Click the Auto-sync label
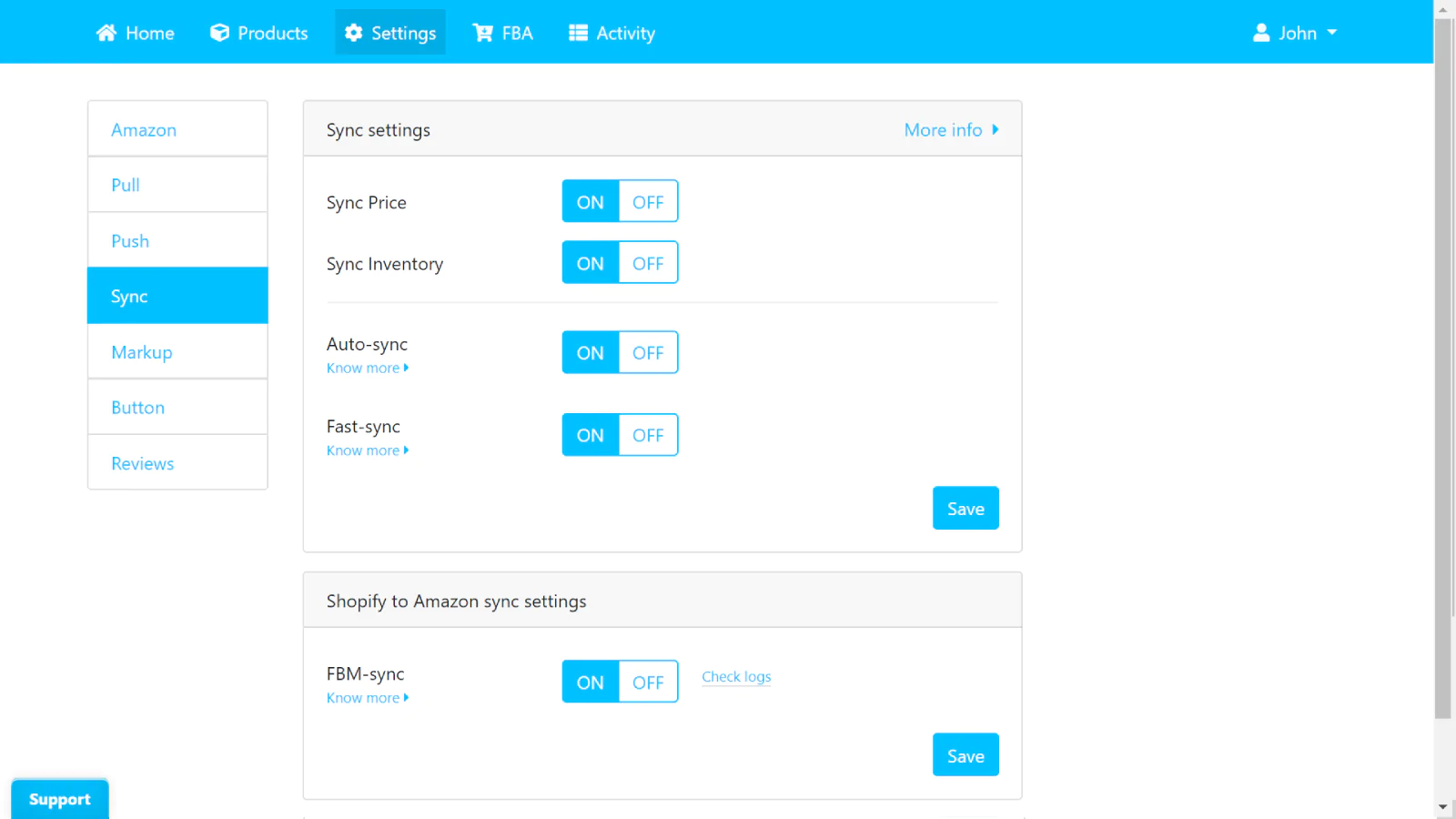The height and width of the screenshot is (819, 1456). pyautogui.click(x=367, y=344)
